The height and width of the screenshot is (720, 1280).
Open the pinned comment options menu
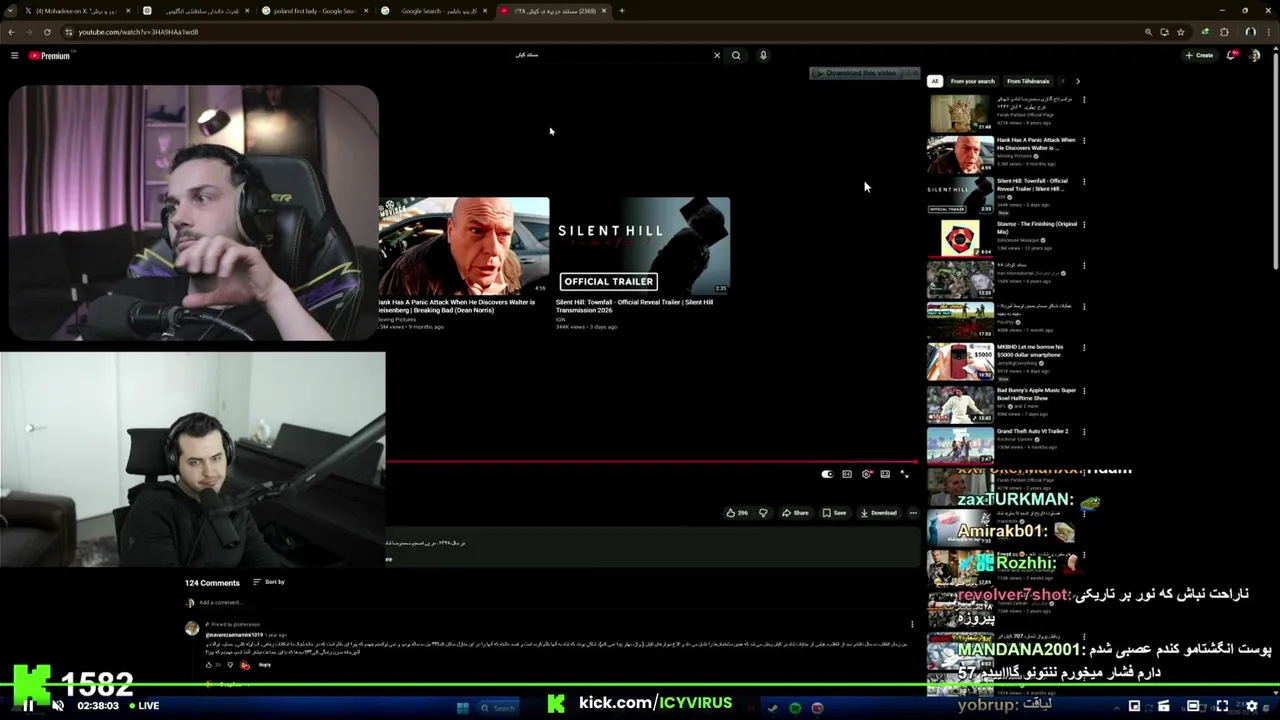(x=912, y=625)
